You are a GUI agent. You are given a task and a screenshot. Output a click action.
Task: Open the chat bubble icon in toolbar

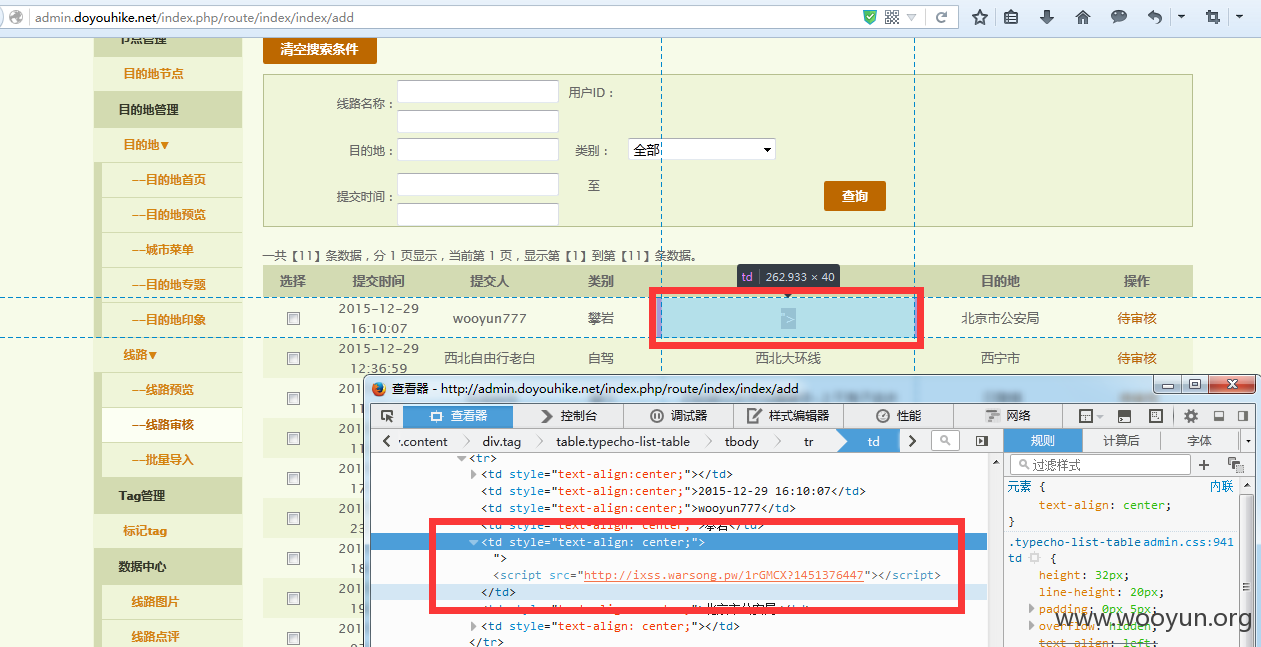click(1119, 17)
